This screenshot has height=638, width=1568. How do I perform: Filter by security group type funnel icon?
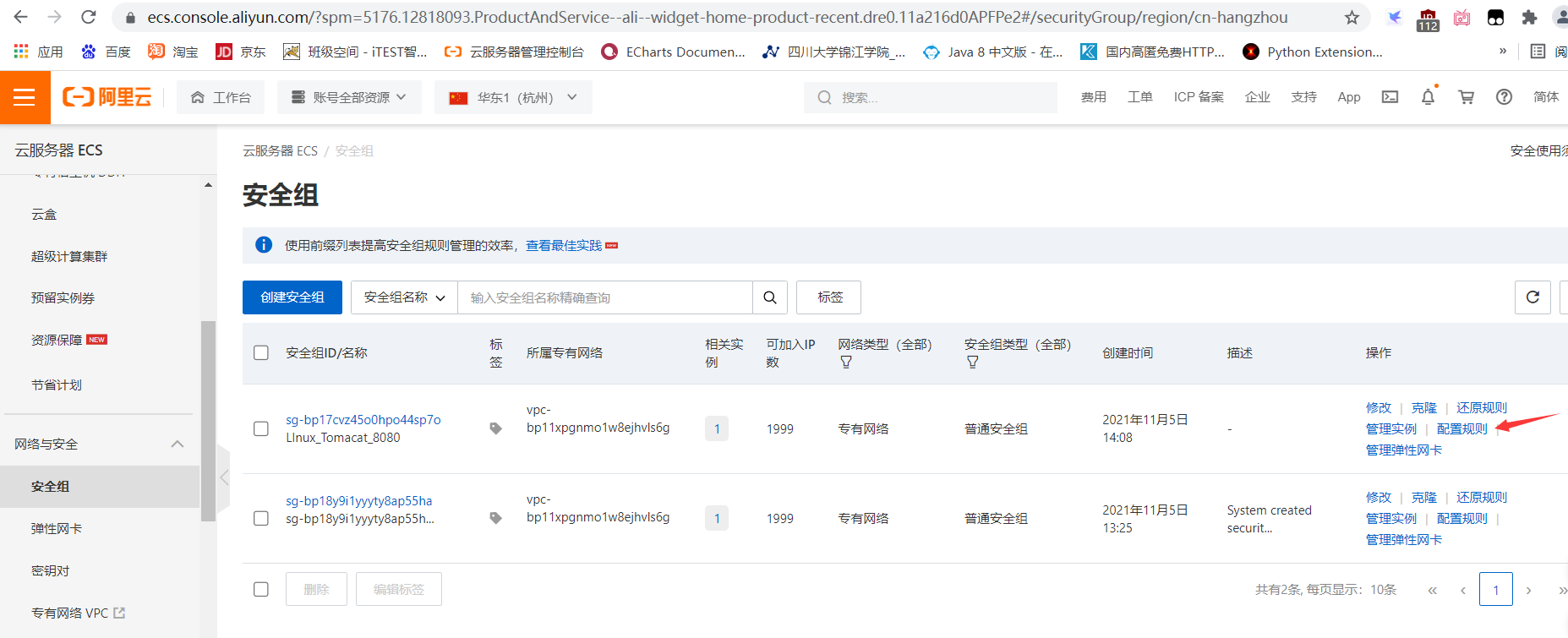(x=973, y=362)
